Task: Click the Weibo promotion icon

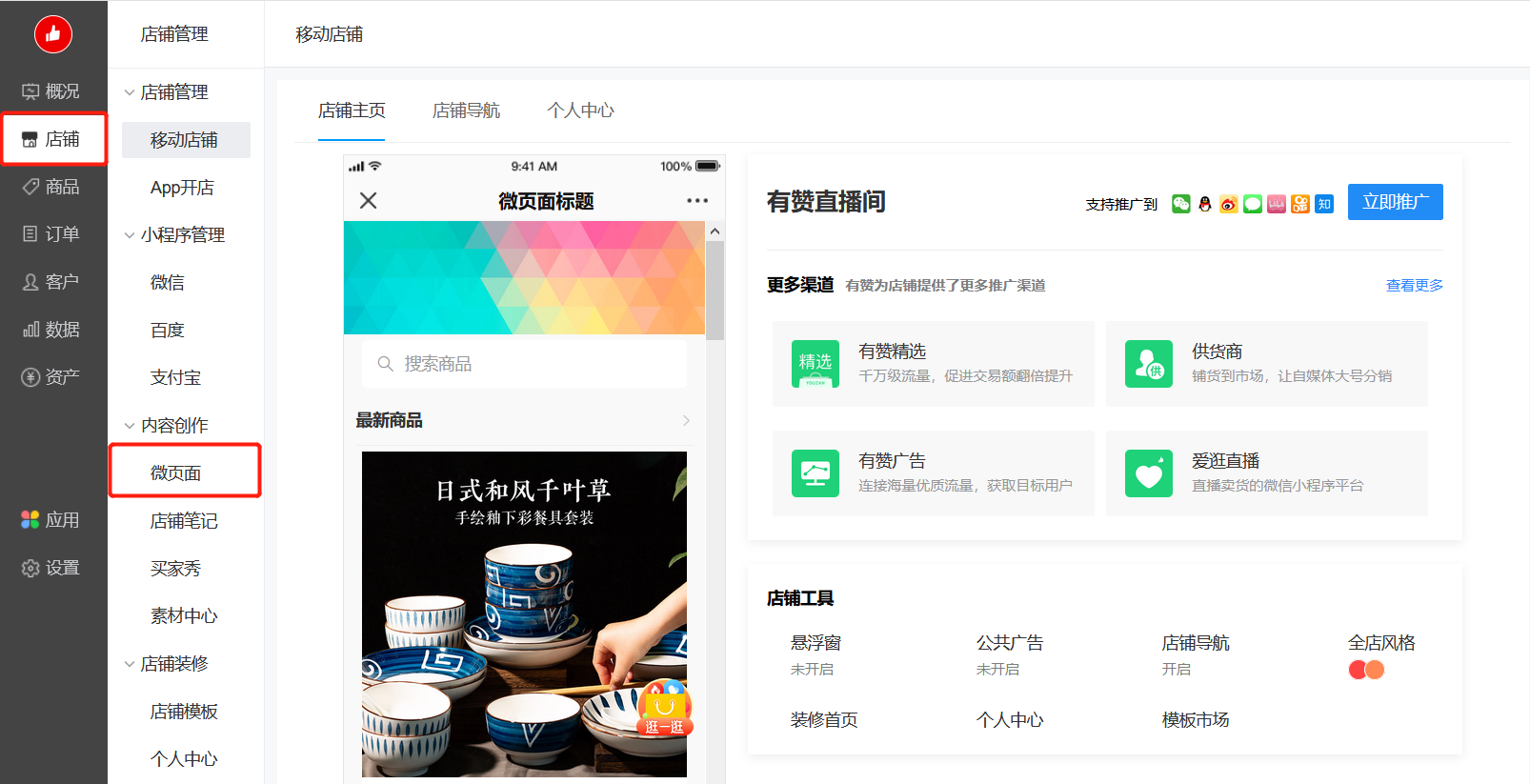Action: [x=1229, y=204]
